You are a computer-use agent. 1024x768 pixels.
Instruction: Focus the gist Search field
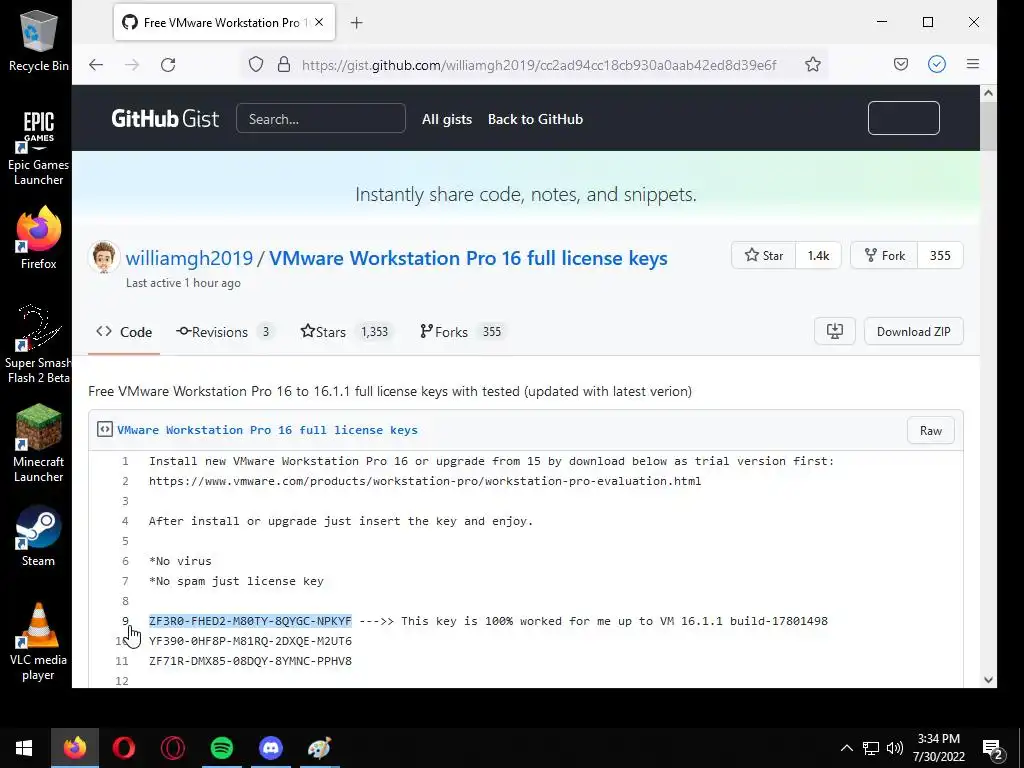(x=321, y=119)
